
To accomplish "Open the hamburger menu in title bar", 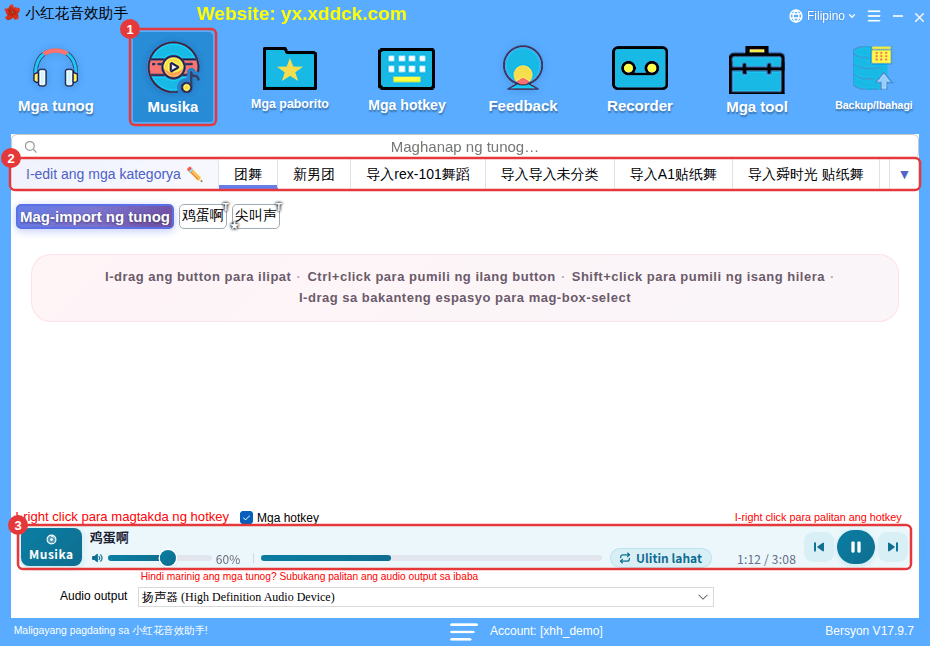I will pyautogui.click(x=874, y=16).
